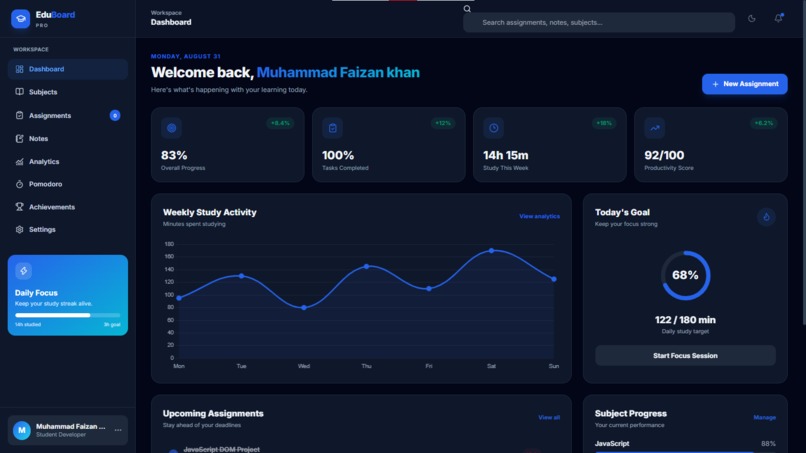
Task: Click the 14h 15m study time value
Action: (506, 155)
